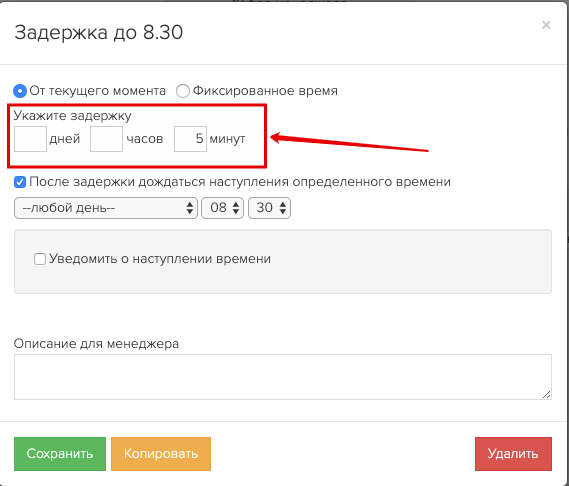Click the 'Фиксированное время' label text
This screenshot has width=569, height=486.
coord(265,91)
